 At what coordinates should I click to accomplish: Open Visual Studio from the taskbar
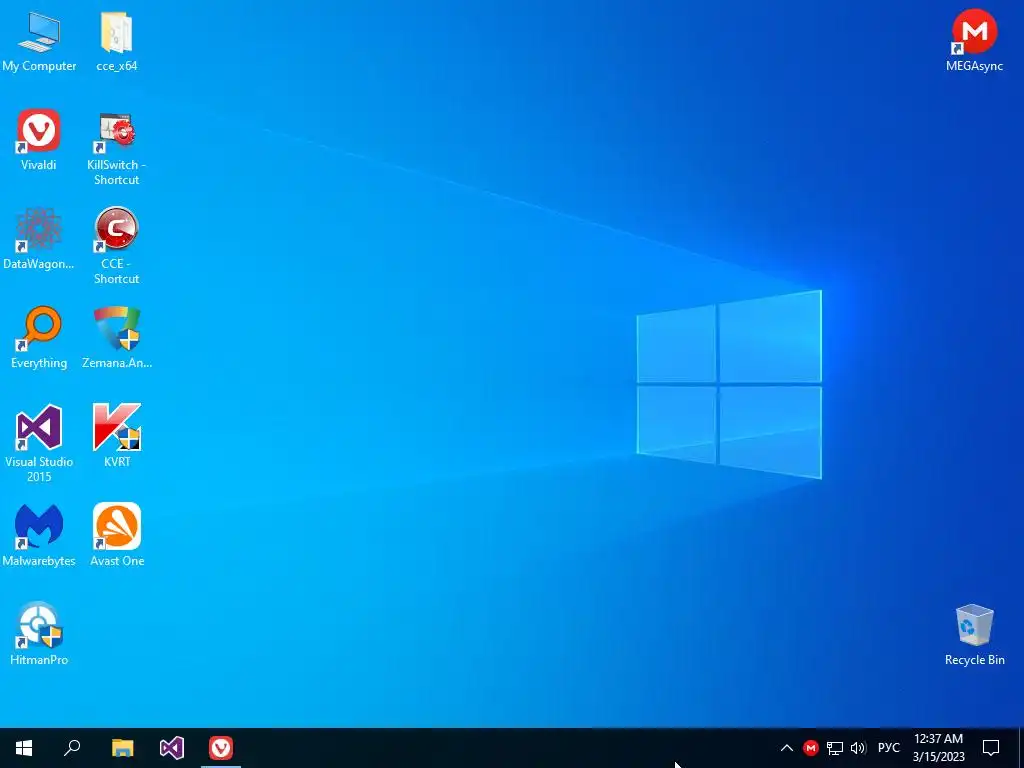tap(172, 748)
